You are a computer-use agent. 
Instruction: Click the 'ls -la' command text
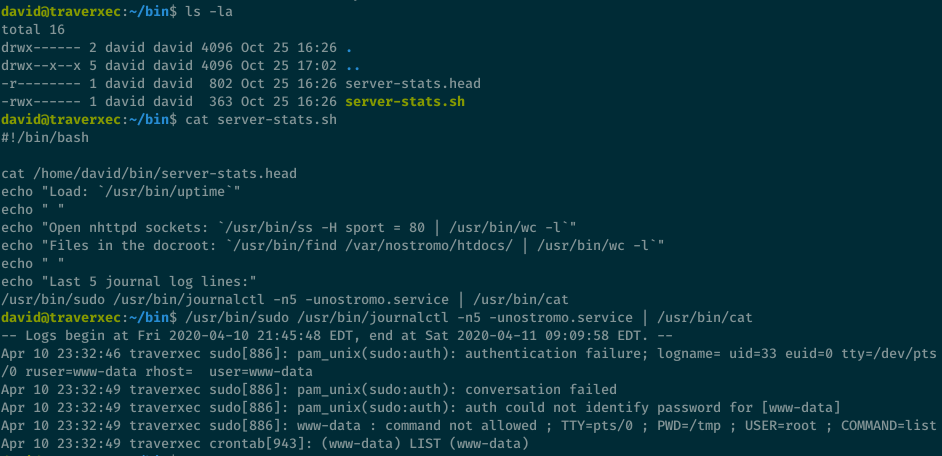coord(206,10)
